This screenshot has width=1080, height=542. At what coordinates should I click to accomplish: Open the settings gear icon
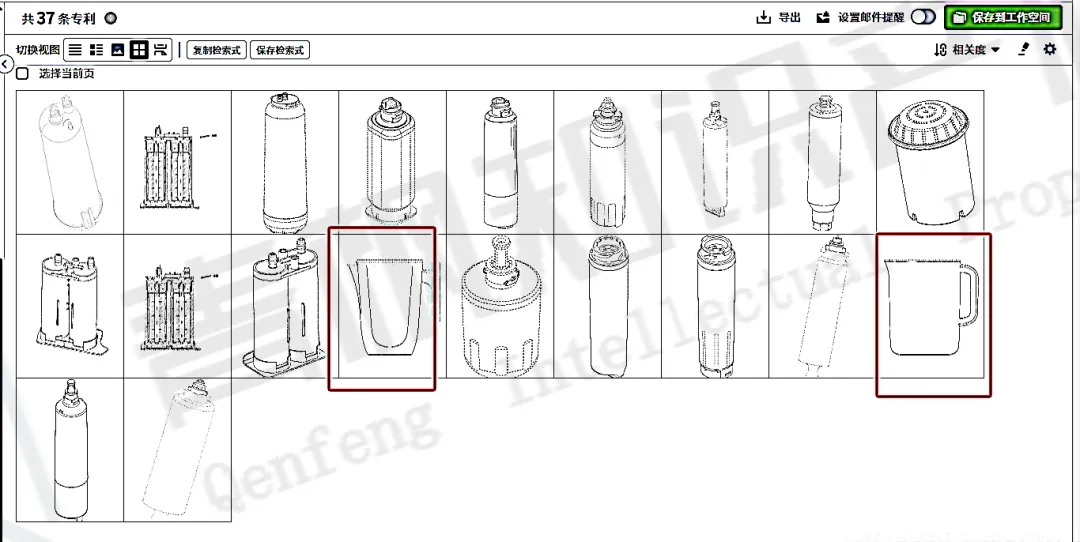[x=1050, y=49]
